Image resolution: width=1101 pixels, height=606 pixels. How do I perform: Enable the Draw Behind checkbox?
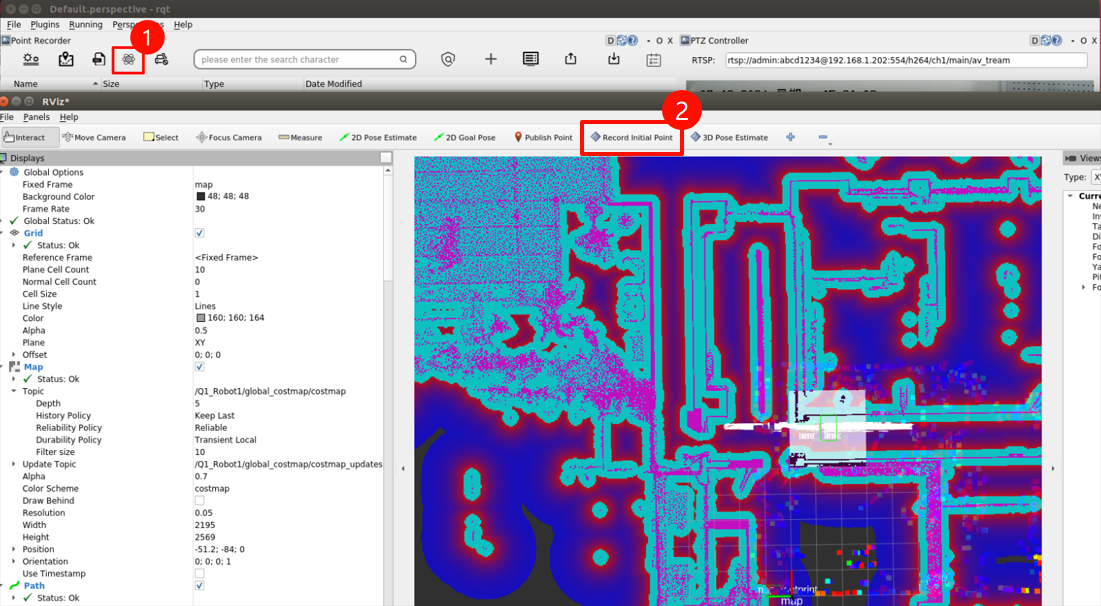point(200,501)
